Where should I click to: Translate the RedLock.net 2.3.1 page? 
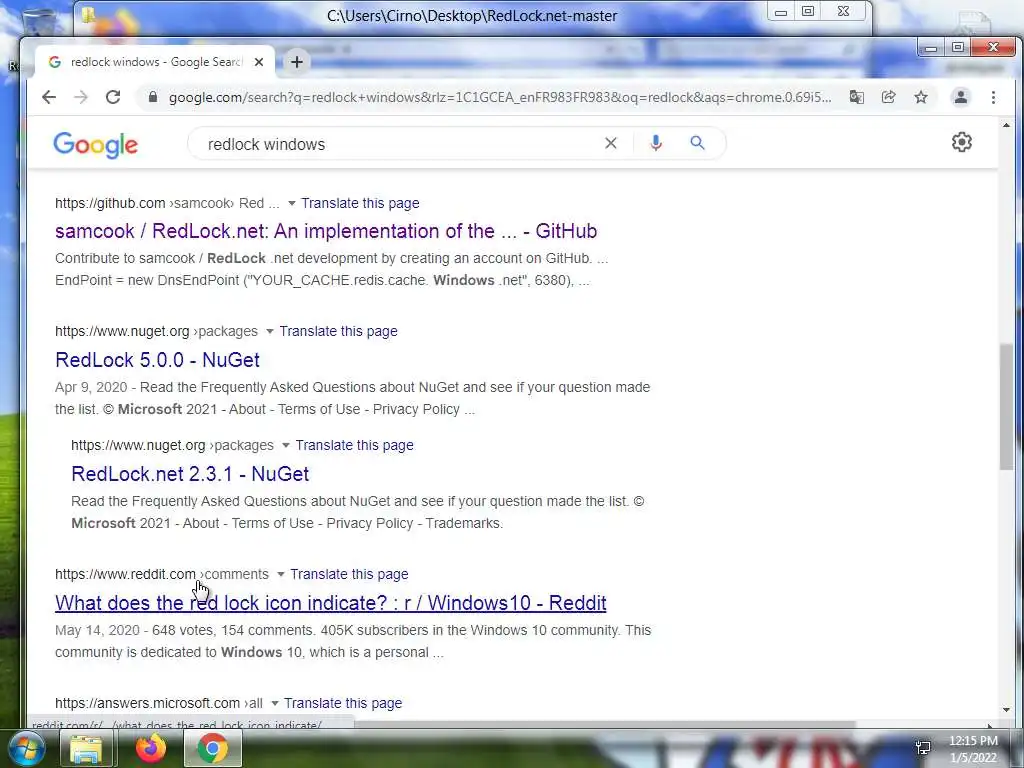354,445
